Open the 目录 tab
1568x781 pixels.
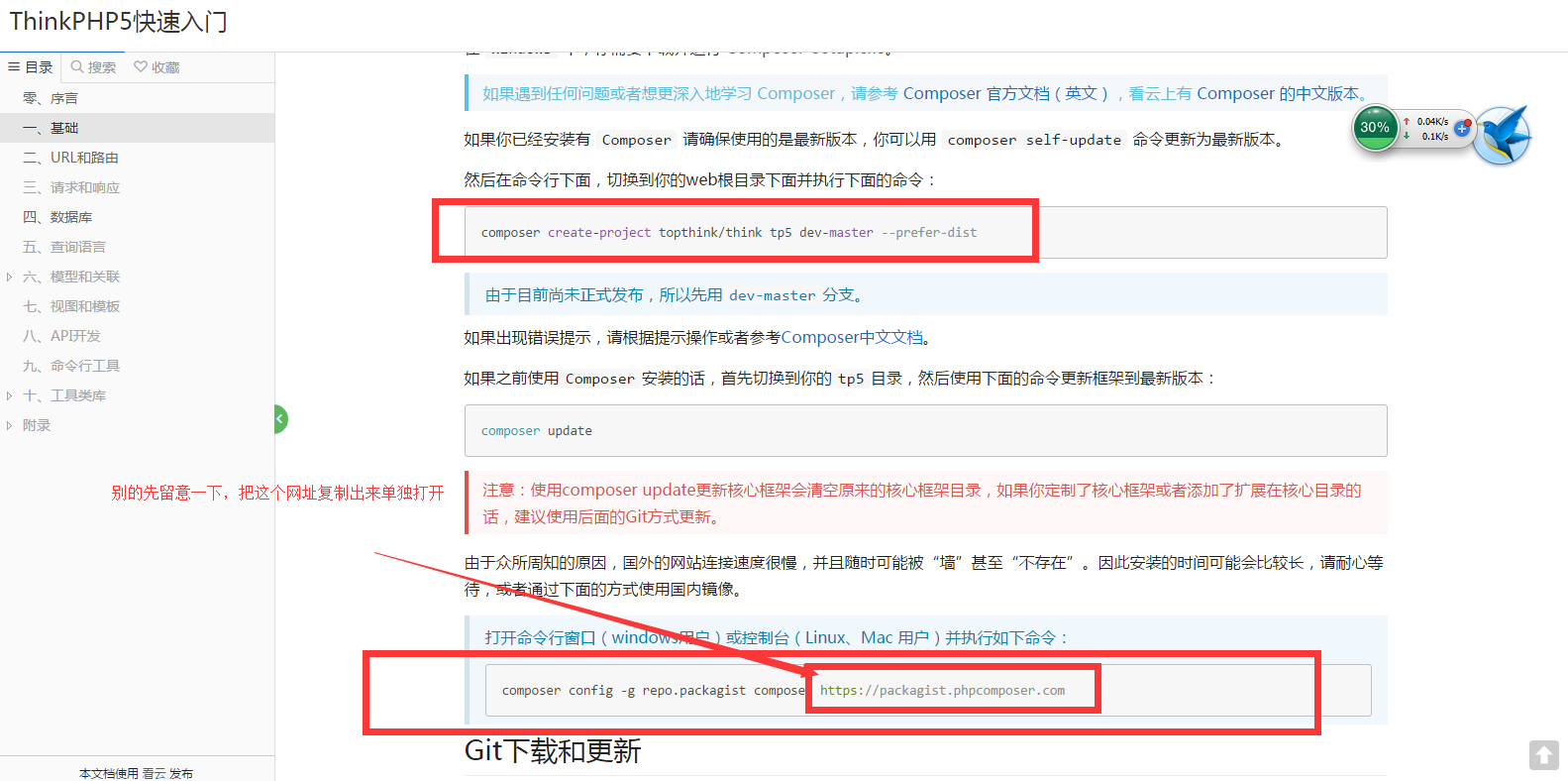tap(31, 67)
